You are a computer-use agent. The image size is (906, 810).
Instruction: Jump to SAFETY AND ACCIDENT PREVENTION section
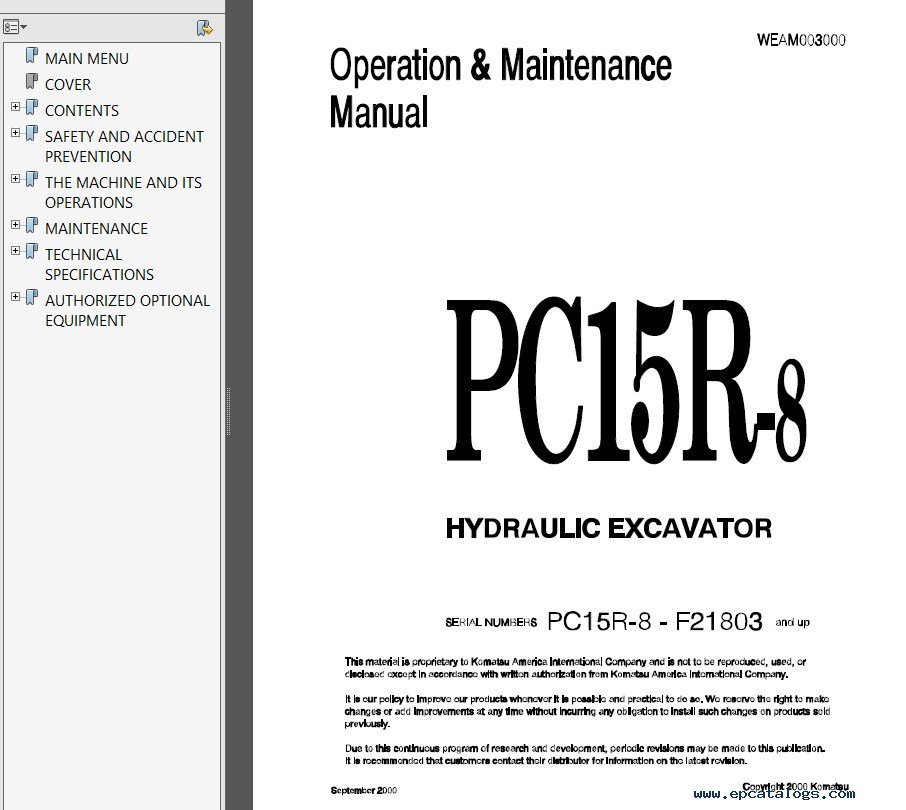124,146
